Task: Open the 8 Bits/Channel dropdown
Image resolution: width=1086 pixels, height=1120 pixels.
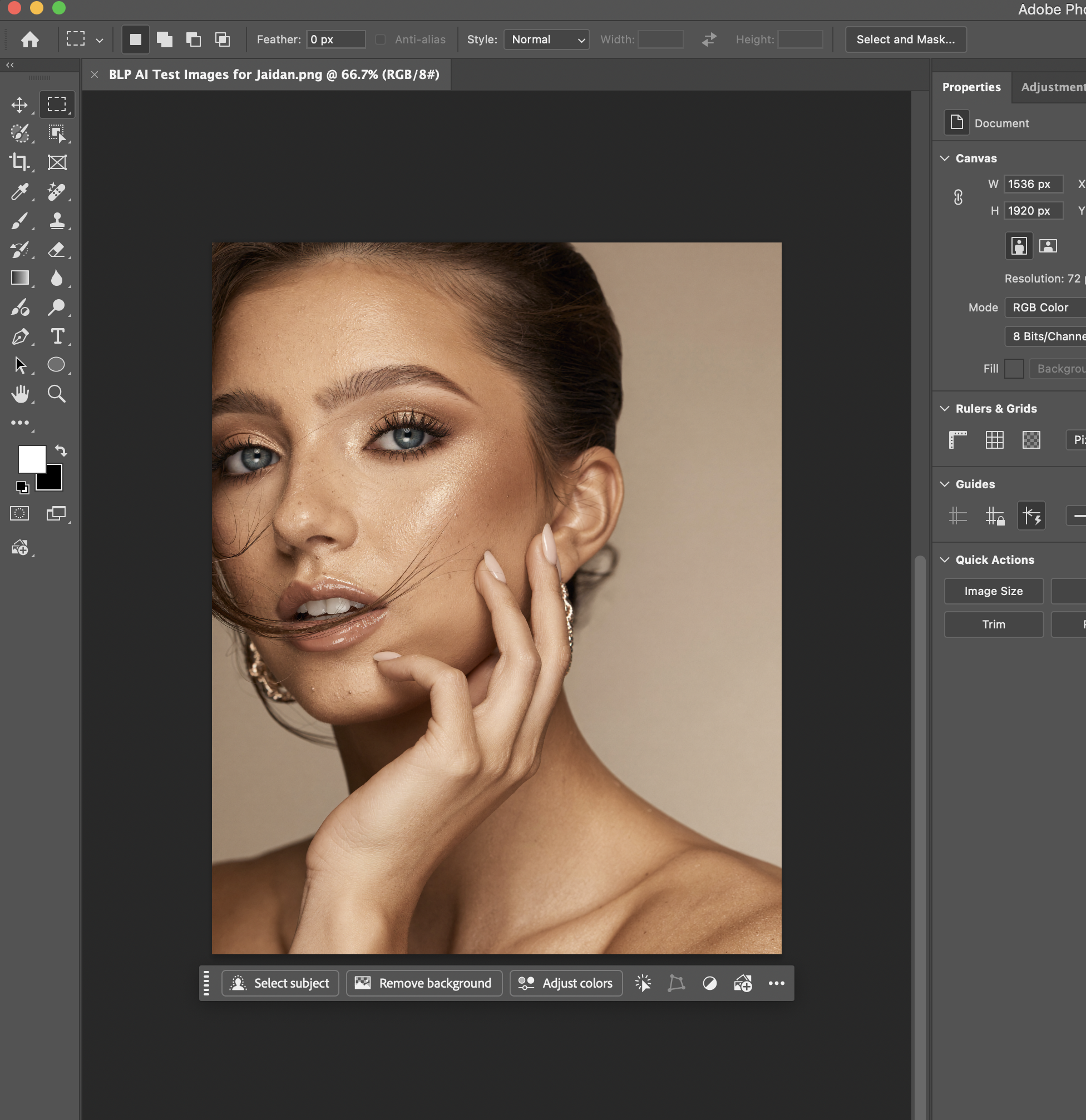Action: [1045, 336]
